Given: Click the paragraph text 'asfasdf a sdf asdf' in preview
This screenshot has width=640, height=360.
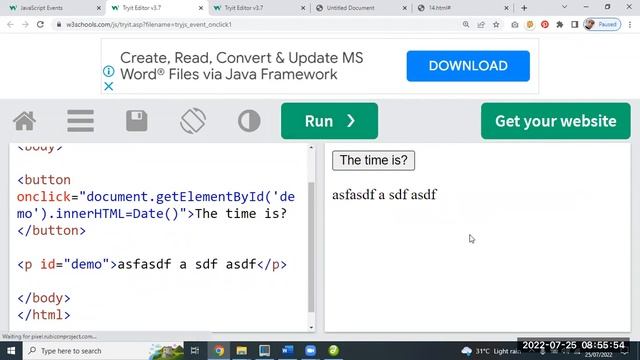Looking at the screenshot, I should click(384, 195).
